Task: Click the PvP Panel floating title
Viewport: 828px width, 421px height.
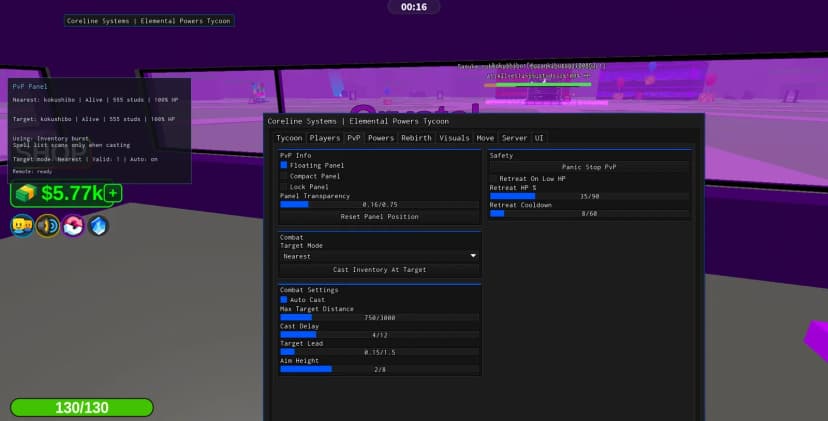Action: (x=30, y=86)
